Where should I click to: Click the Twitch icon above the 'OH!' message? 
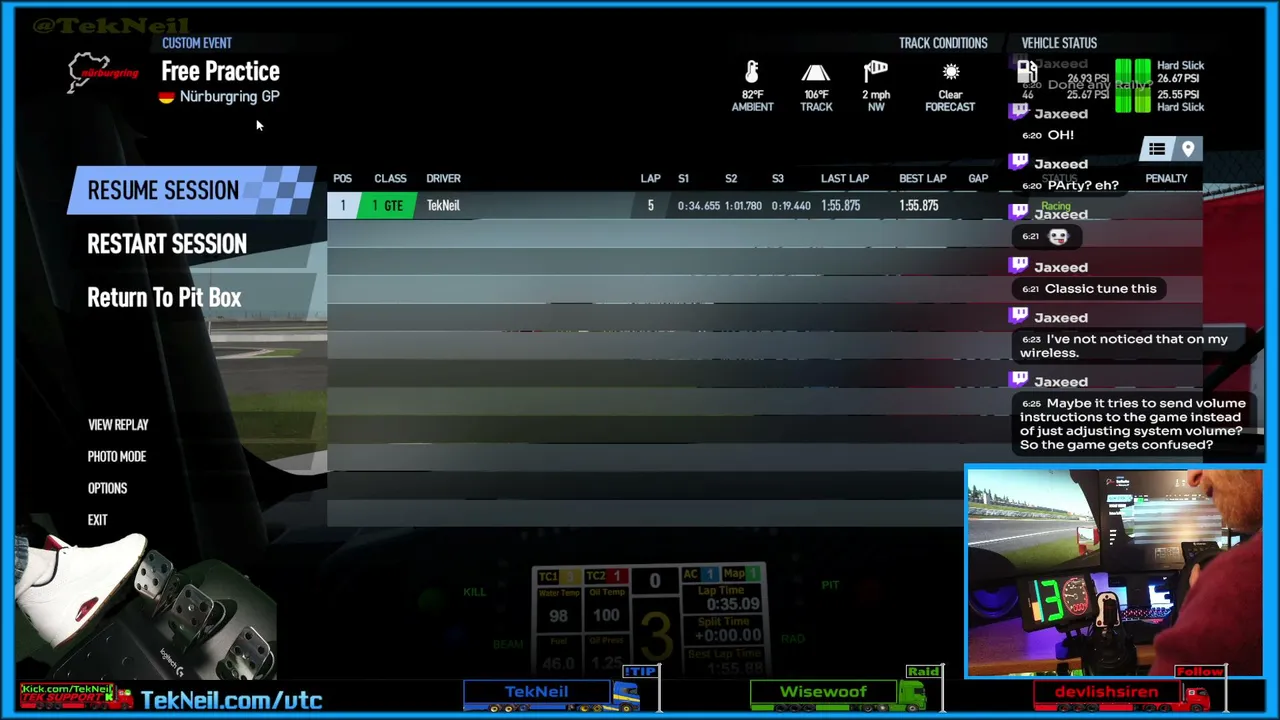pyautogui.click(x=1019, y=113)
